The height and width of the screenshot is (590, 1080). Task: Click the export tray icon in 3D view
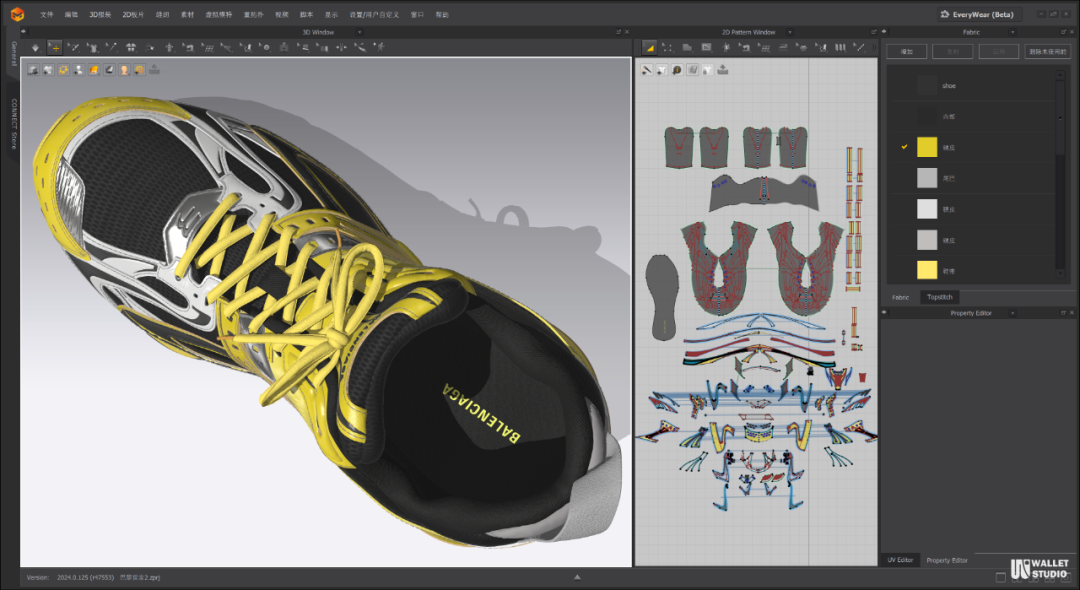coord(154,70)
